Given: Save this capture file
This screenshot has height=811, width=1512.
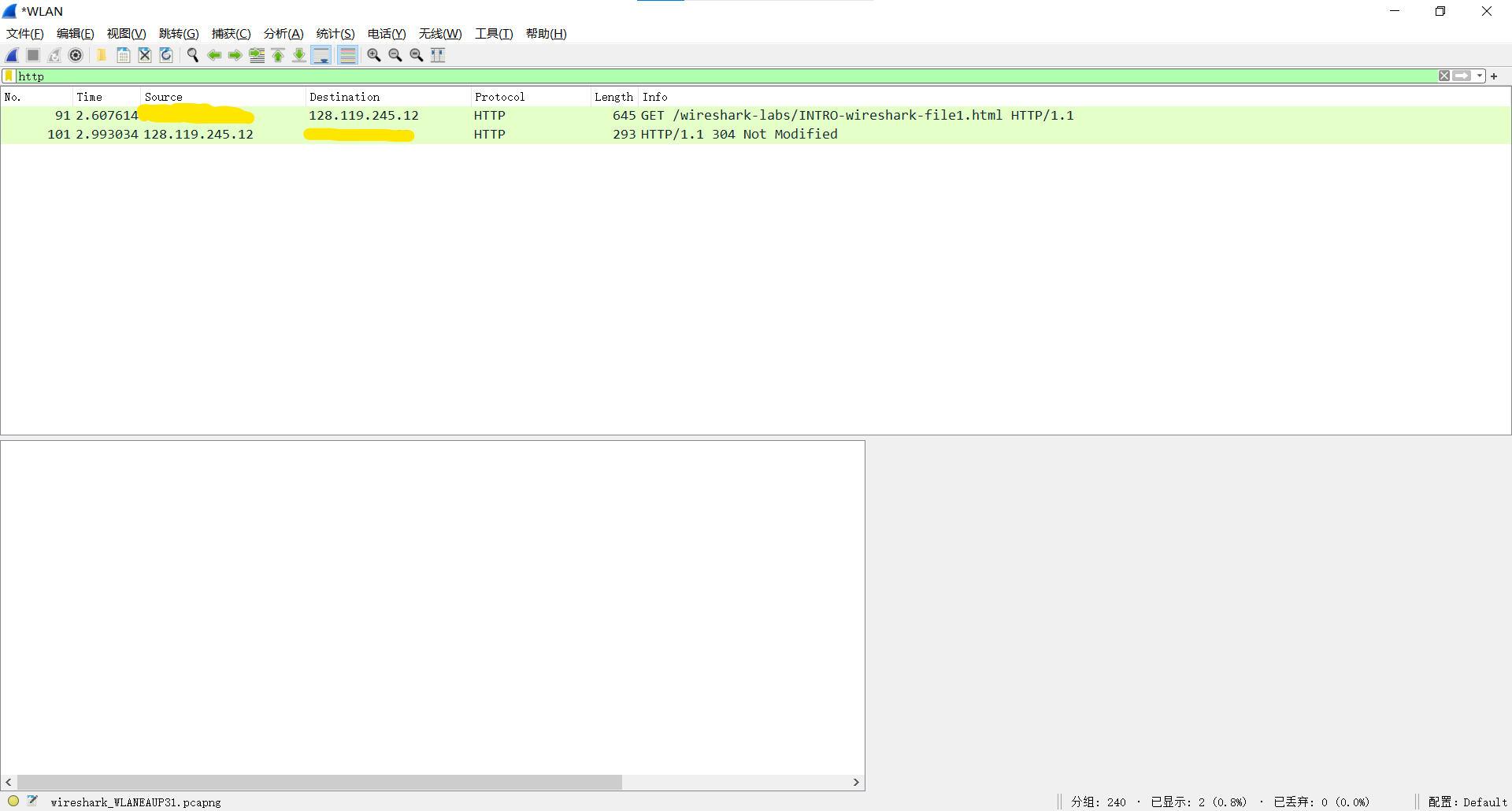Looking at the screenshot, I should click(124, 55).
